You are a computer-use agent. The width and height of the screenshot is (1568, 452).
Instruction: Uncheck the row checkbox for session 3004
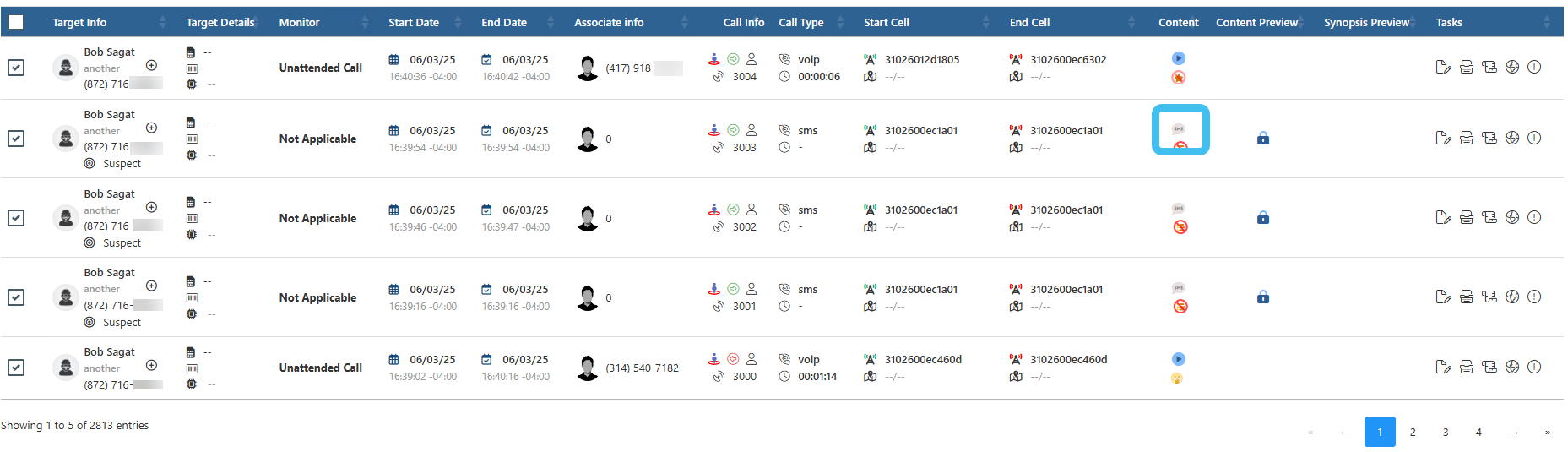pos(16,68)
